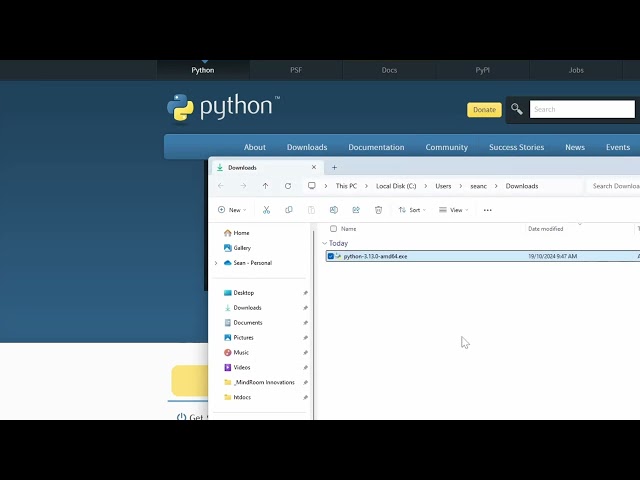Open Desktop in the navigation pane
This screenshot has height=480, width=640.
click(239, 293)
